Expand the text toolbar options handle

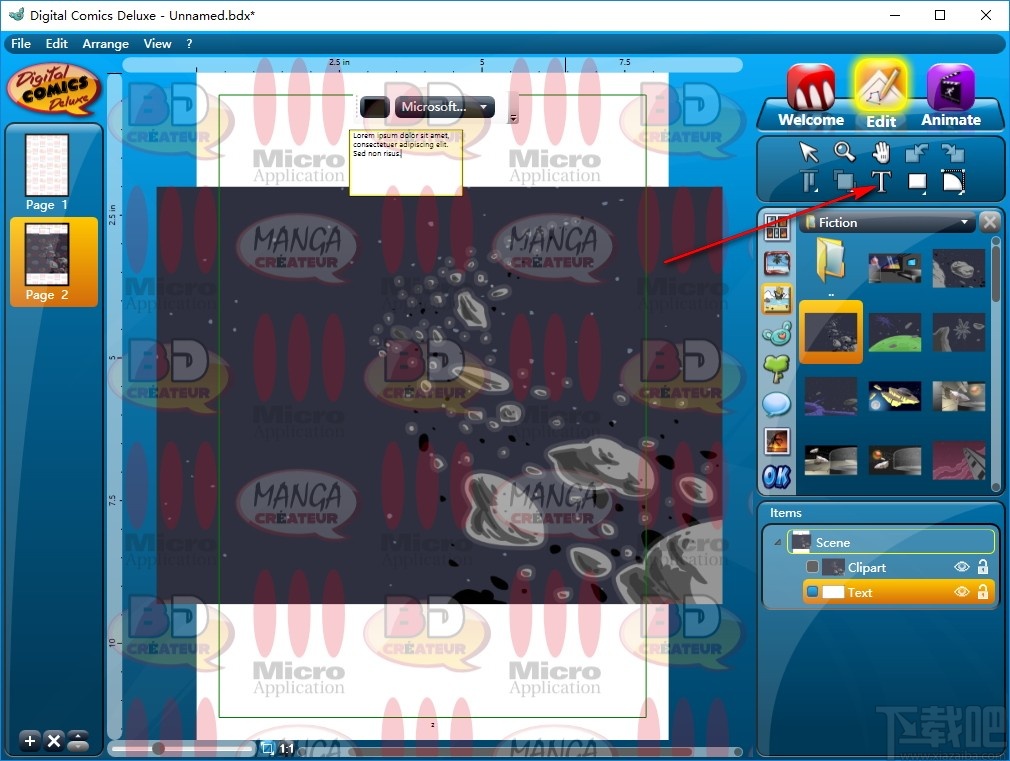click(513, 118)
